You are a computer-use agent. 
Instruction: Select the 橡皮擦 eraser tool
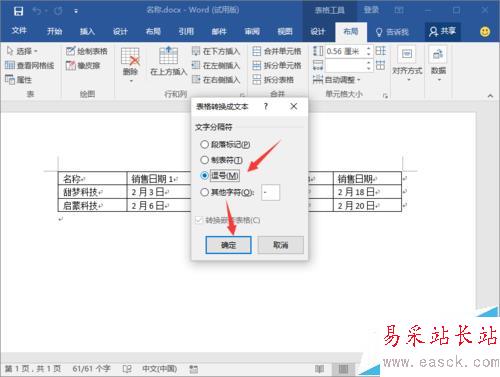[83, 65]
